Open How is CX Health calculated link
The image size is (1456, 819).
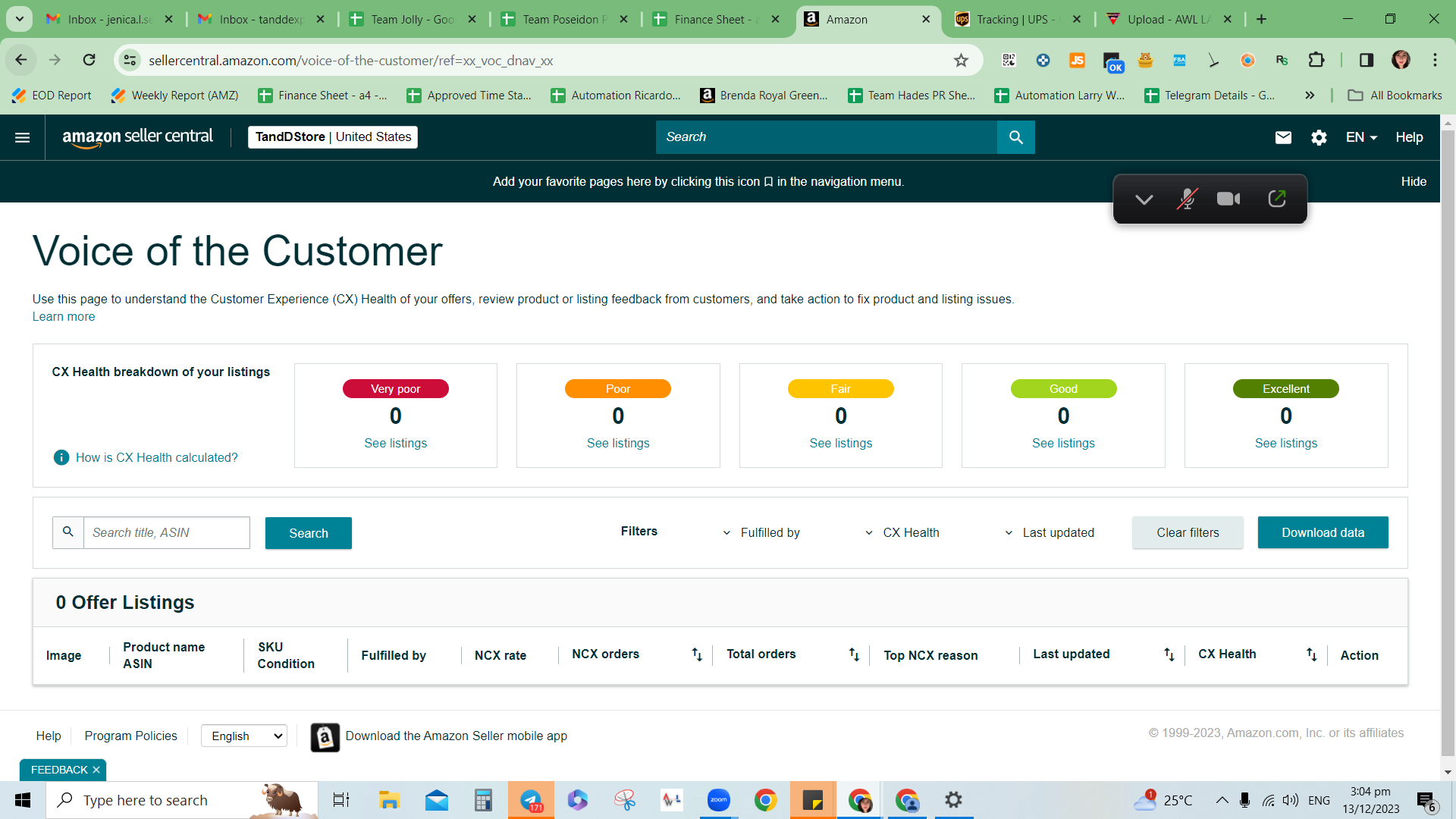tap(157, 457)
